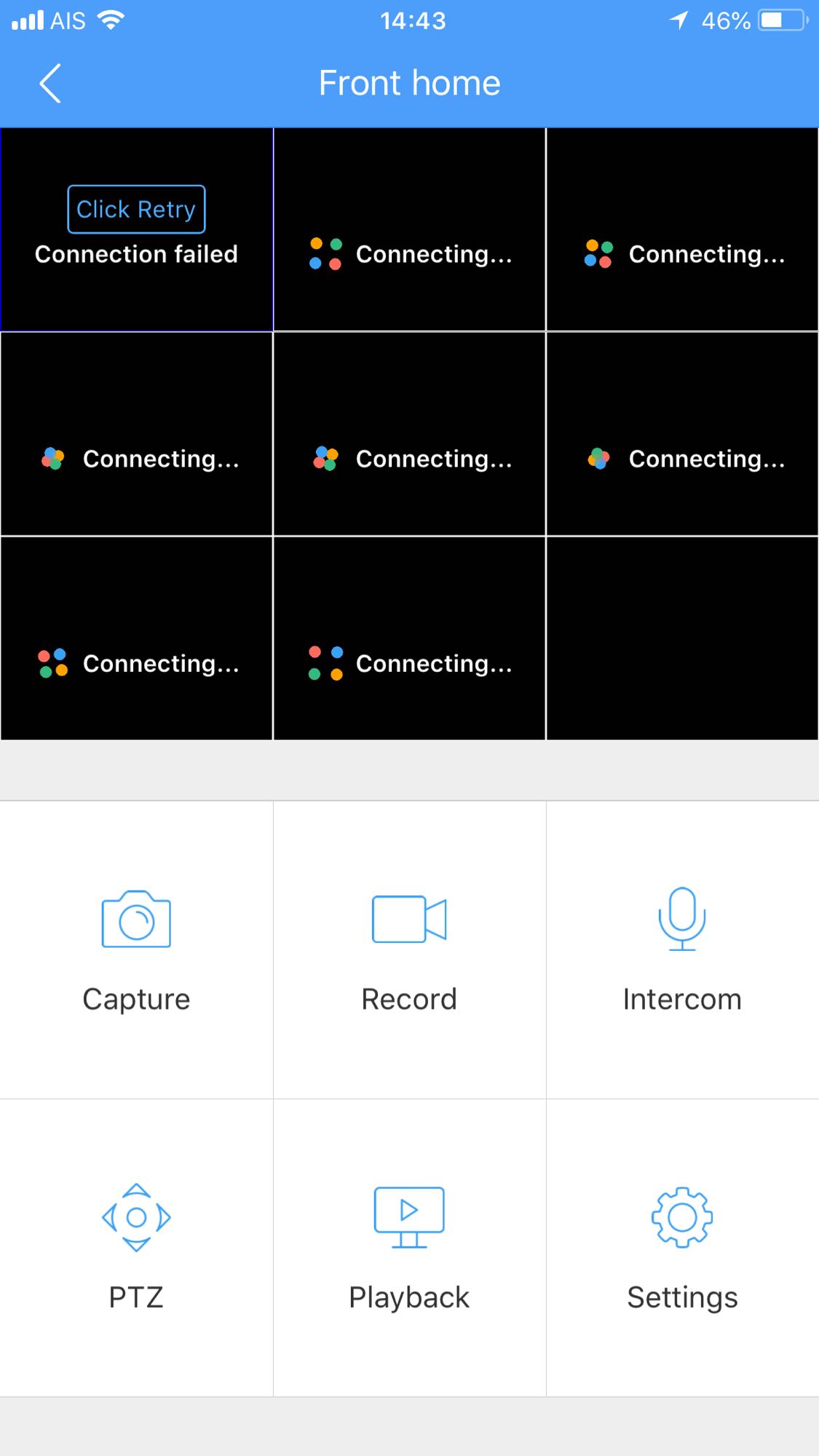The image size is (819, 1456).
Task: Tap the Capture camera icon
Action: 136,919
